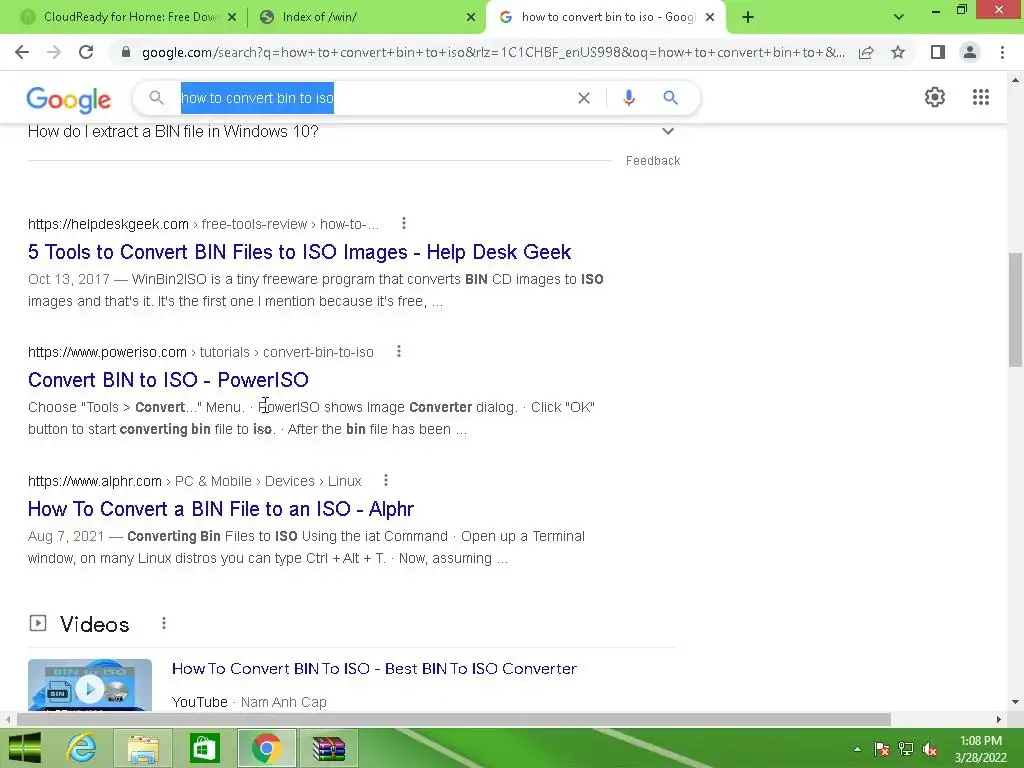
Task: Click the Google search text field
Action: click(x=376, y=98)
